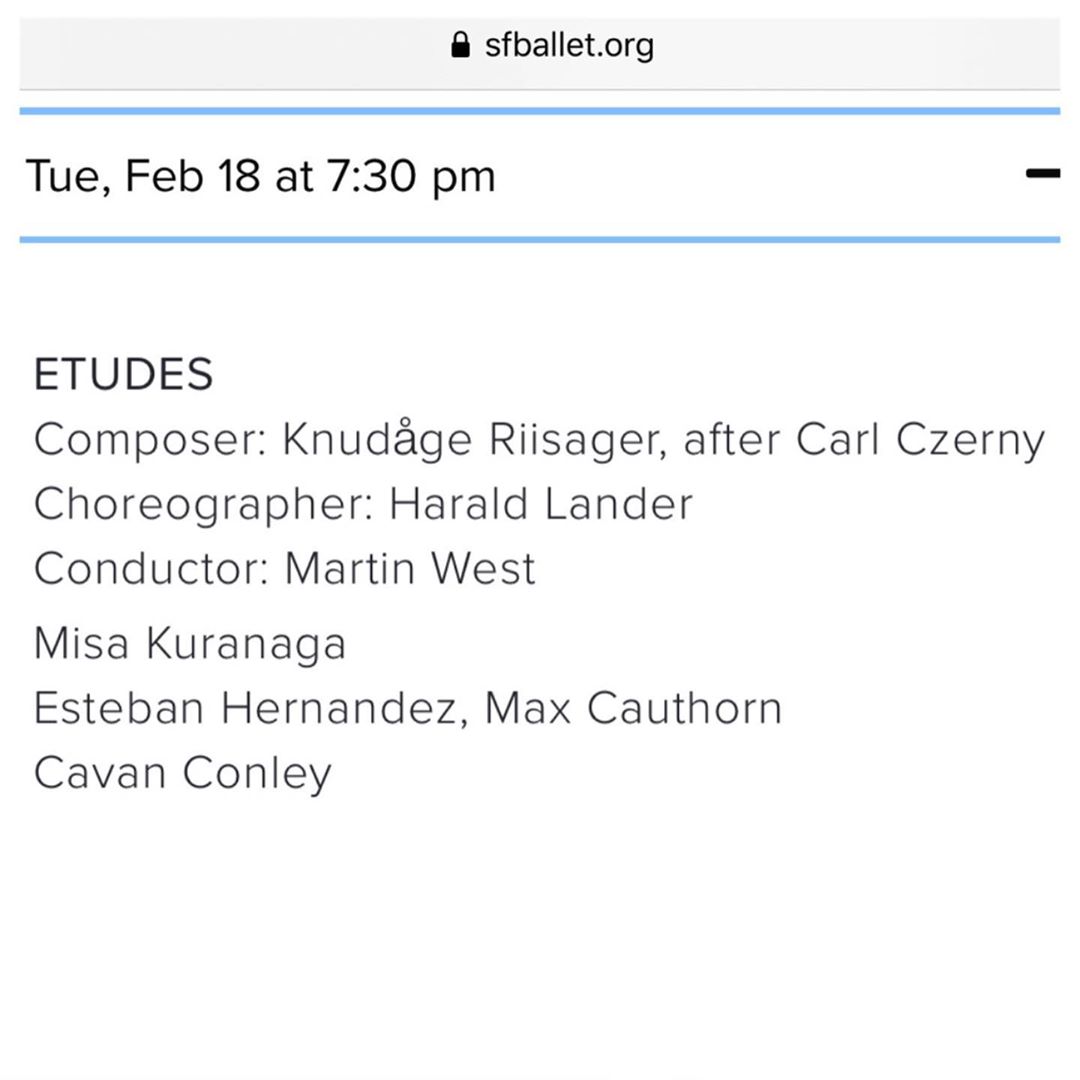The image size is (1080, 1080).
Task: Click the ETUDES program heading
Action: 123,375
